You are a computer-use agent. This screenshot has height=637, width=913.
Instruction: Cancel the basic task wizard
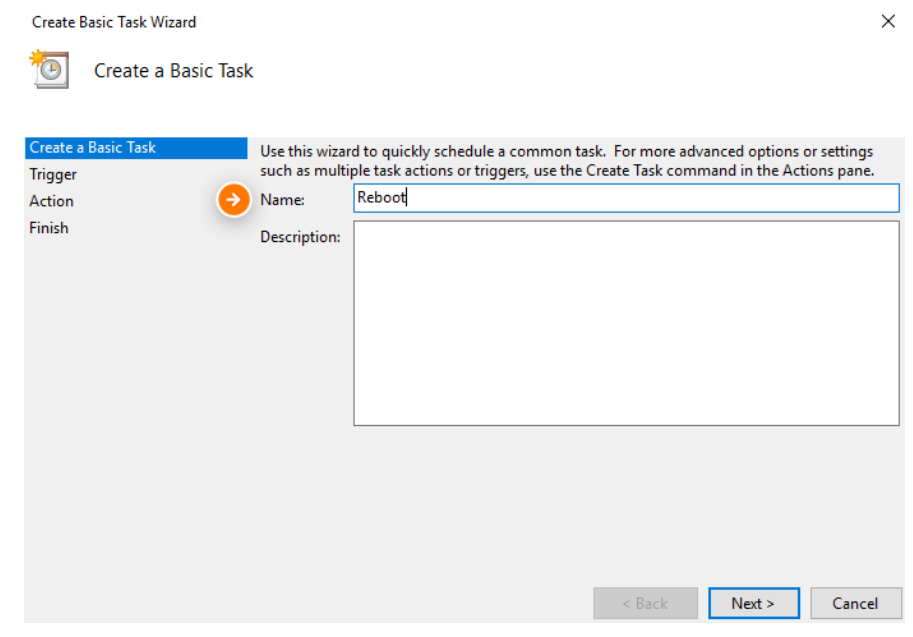[x=855, y=603]
